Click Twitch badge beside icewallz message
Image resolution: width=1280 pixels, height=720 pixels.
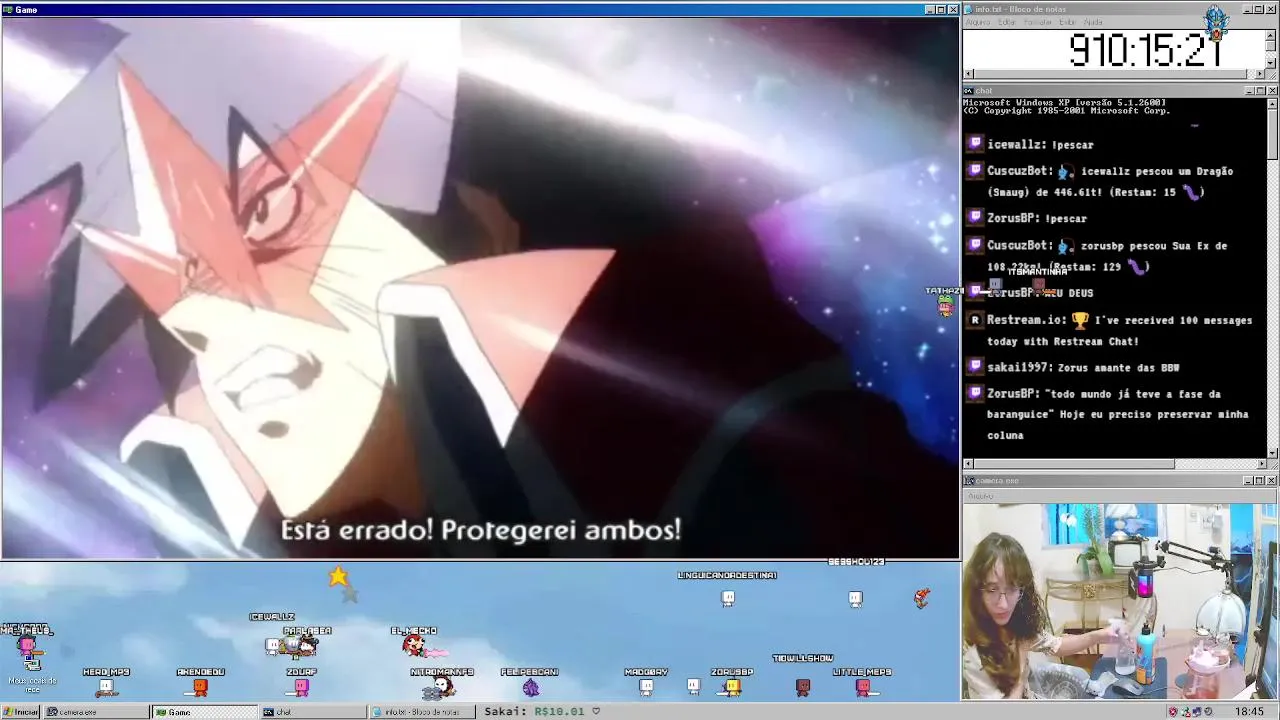(975, 144)
